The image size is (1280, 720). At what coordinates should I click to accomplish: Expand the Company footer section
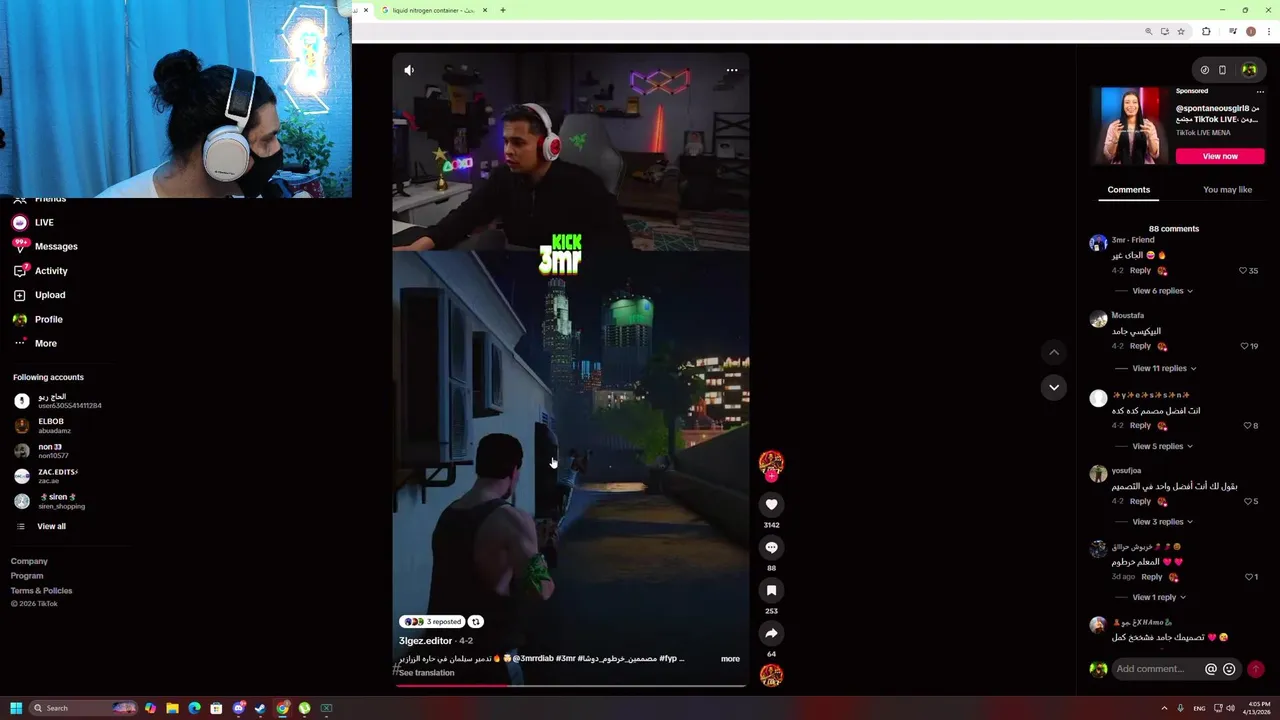point(29,561)
